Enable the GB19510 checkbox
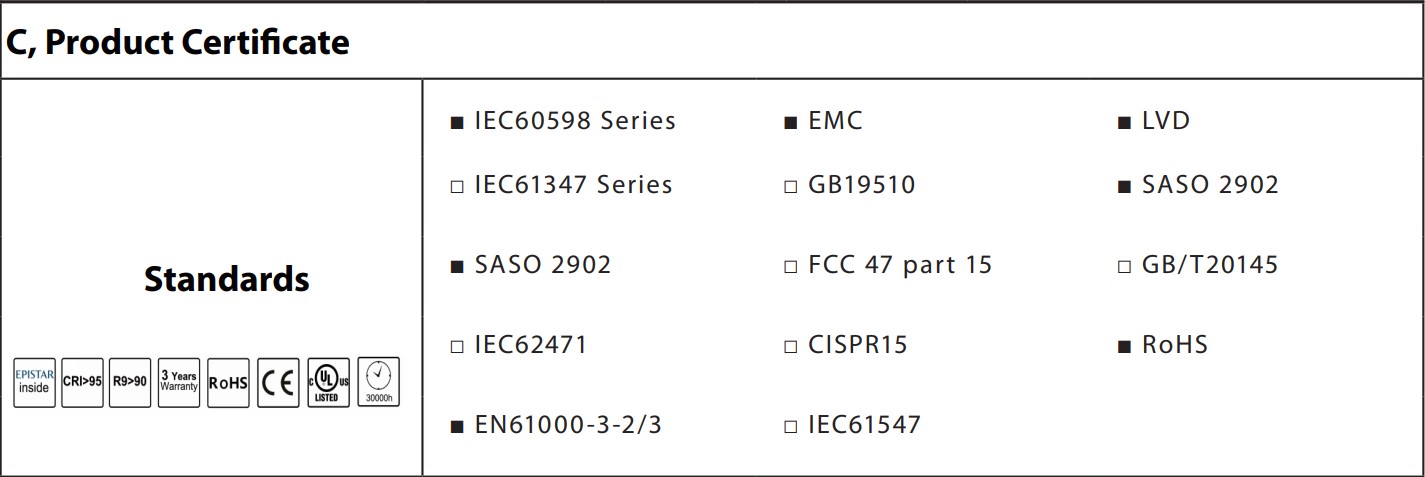 (x=790, y=187)
